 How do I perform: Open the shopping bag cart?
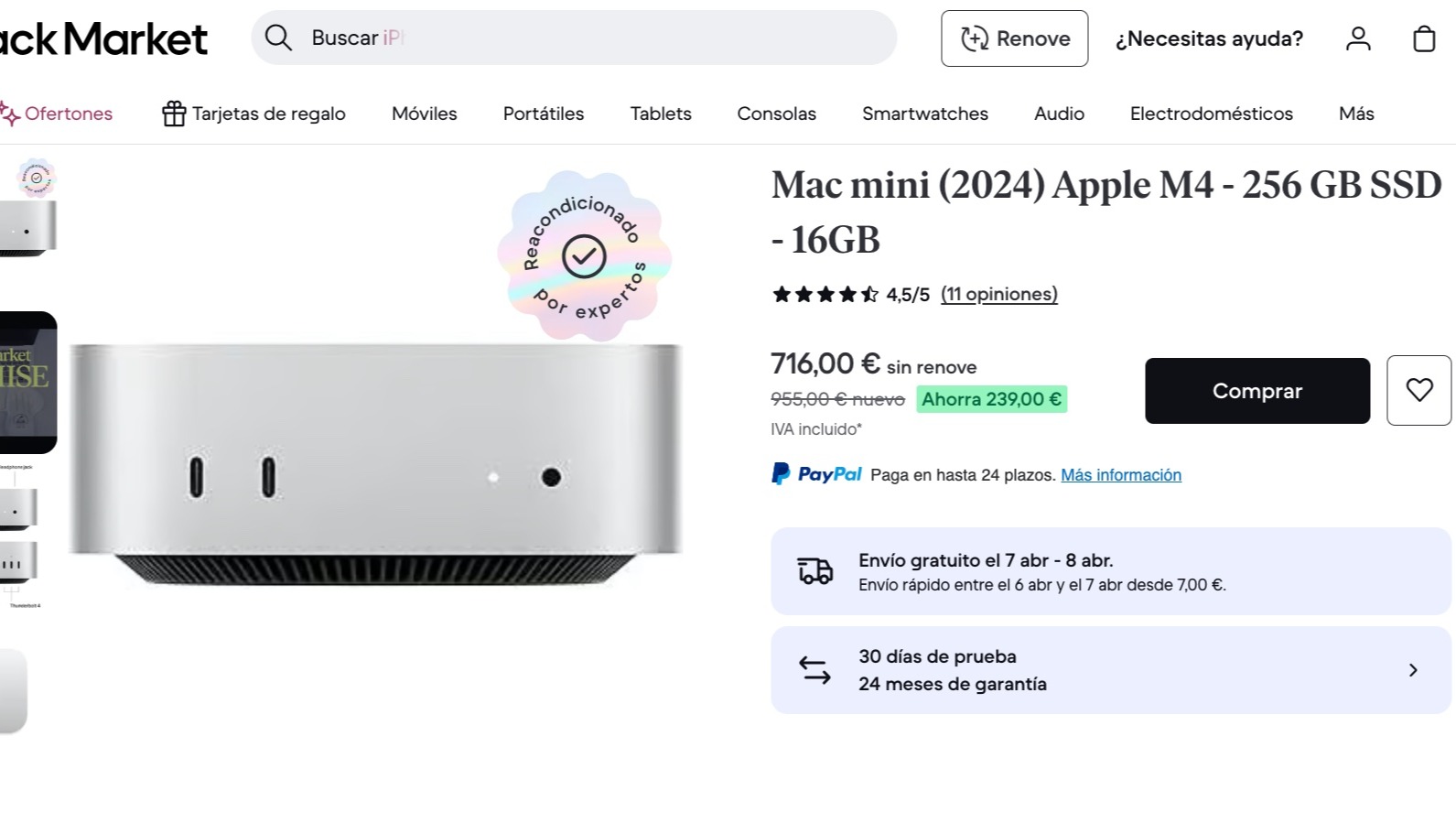[x=1424, y=38]
